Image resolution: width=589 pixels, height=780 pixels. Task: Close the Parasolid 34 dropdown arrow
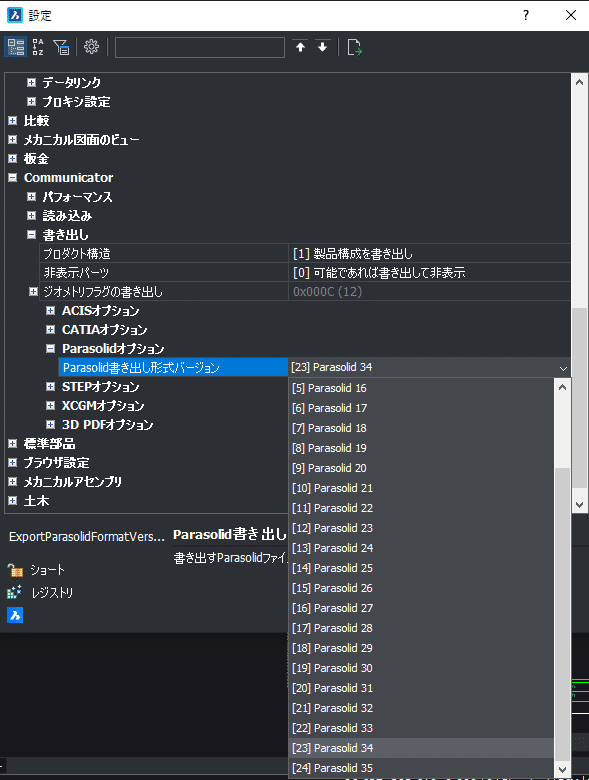coord(563,368)
